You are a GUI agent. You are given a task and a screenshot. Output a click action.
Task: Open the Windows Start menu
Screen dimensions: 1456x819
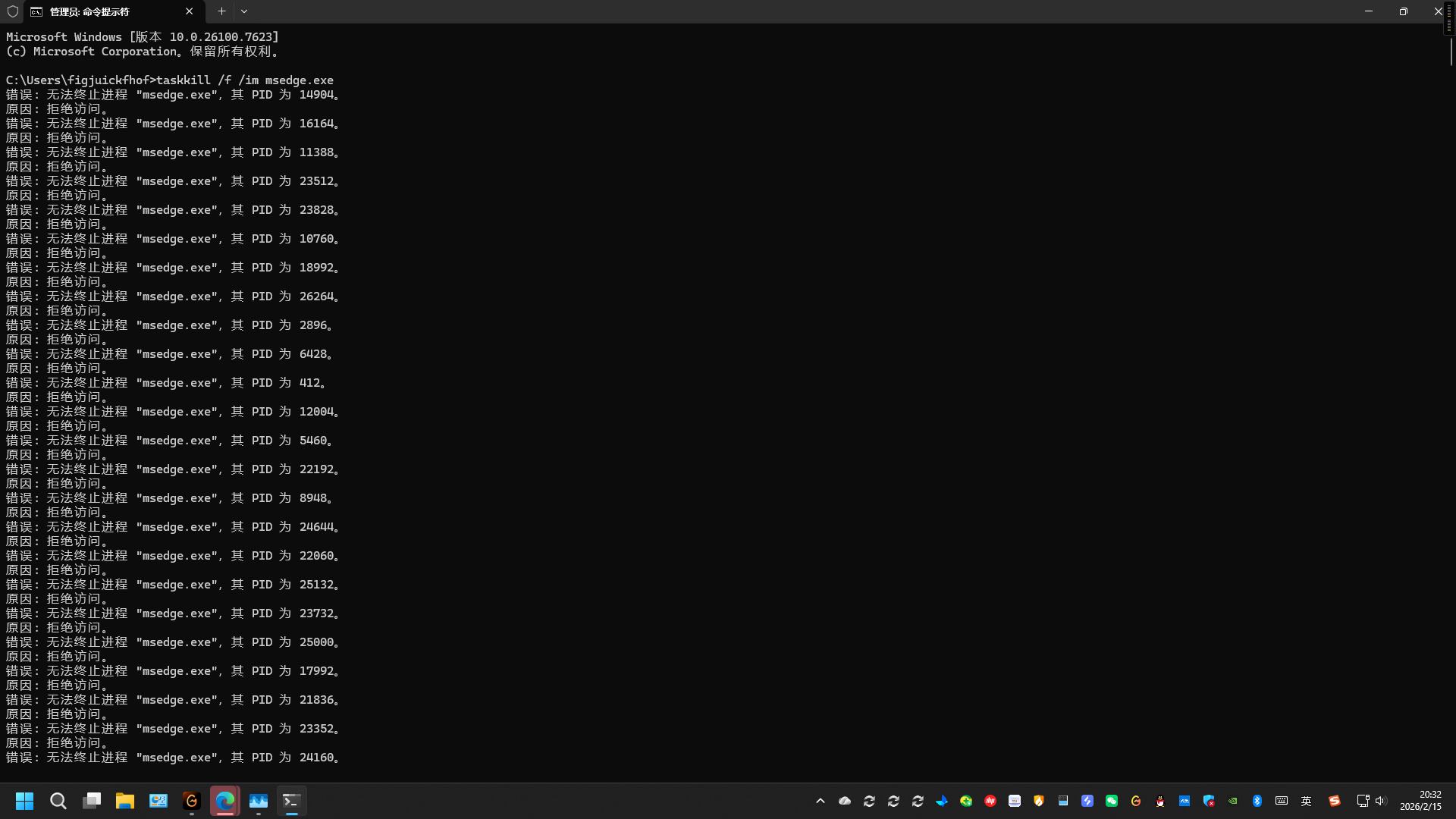pyautogui.click(x=24, y=801)
